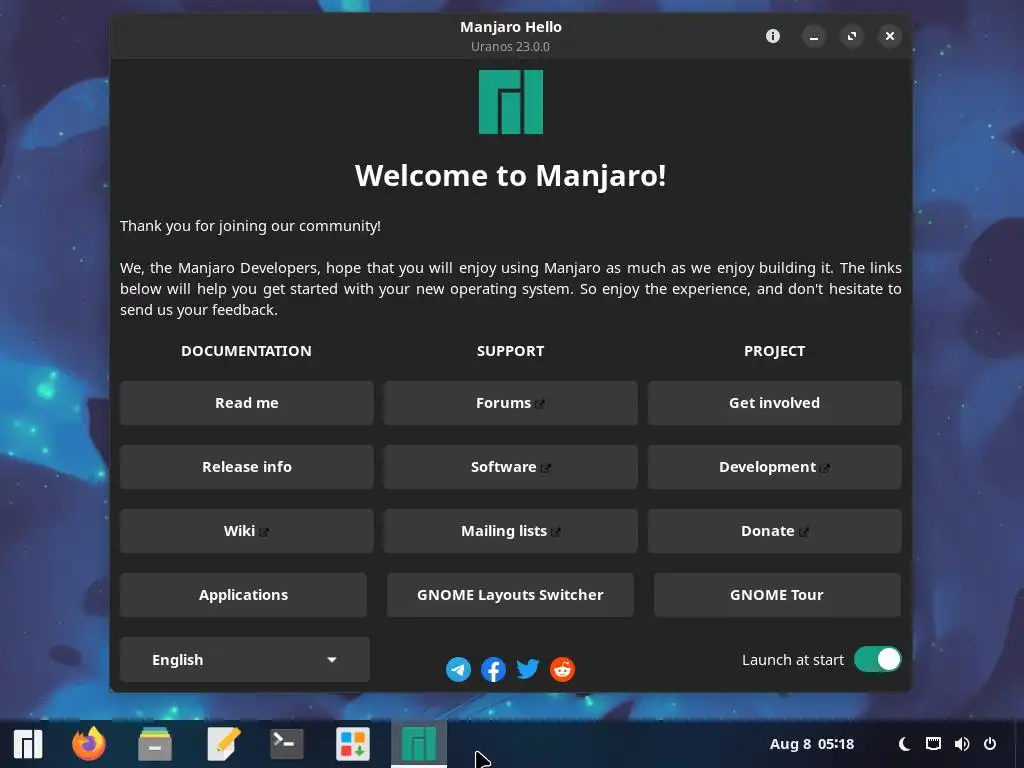This screenshot has width=1024, height=768.
Task: Click the DOCUMENTATION column heading
Action: click(246, 351)
